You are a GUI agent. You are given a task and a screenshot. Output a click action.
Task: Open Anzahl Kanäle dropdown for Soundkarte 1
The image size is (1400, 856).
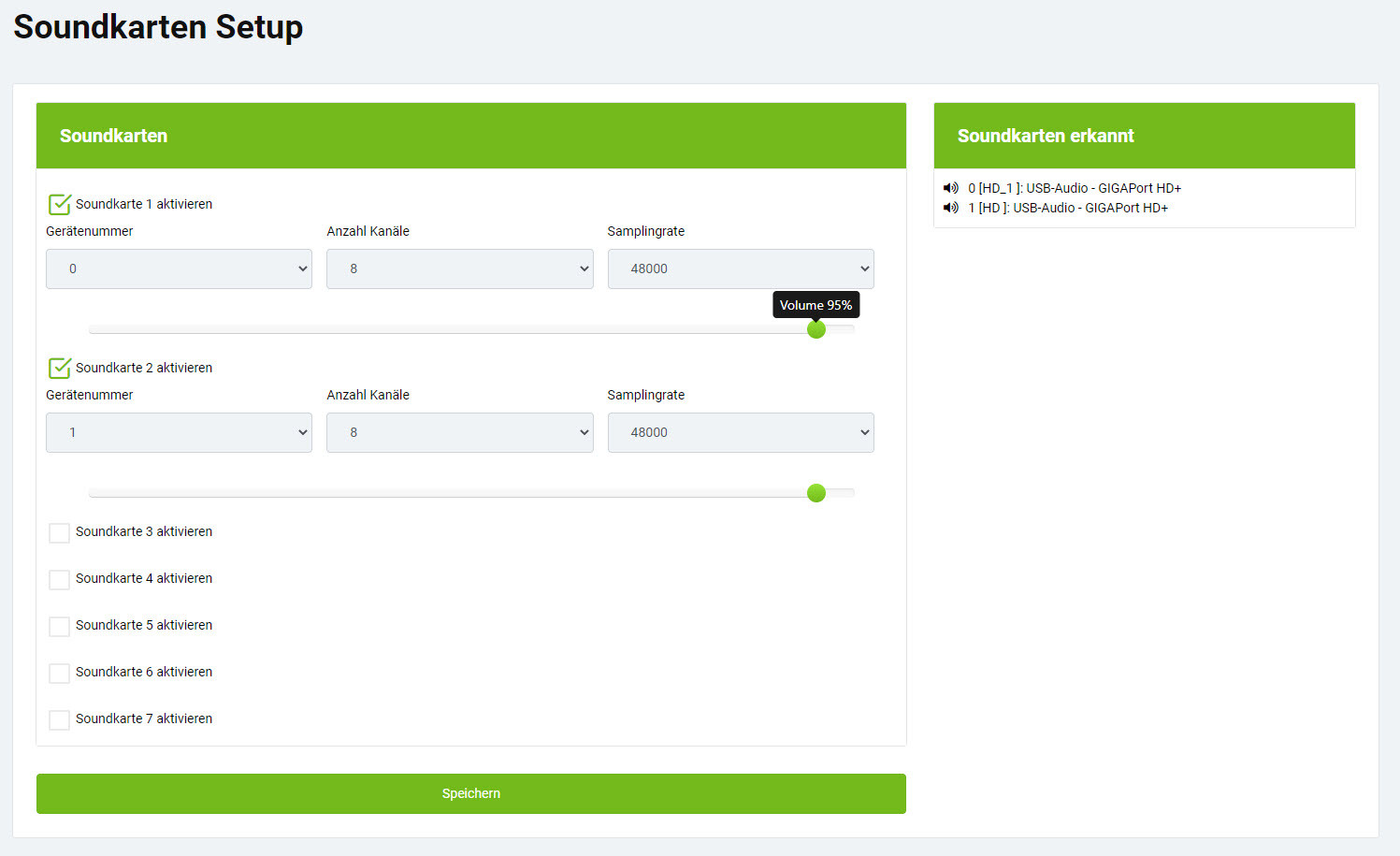459,268
